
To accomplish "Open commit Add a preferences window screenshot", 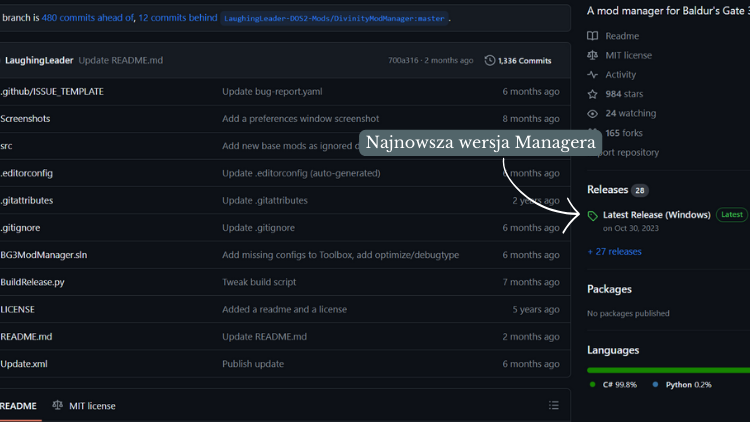I will tap(300, 119).
